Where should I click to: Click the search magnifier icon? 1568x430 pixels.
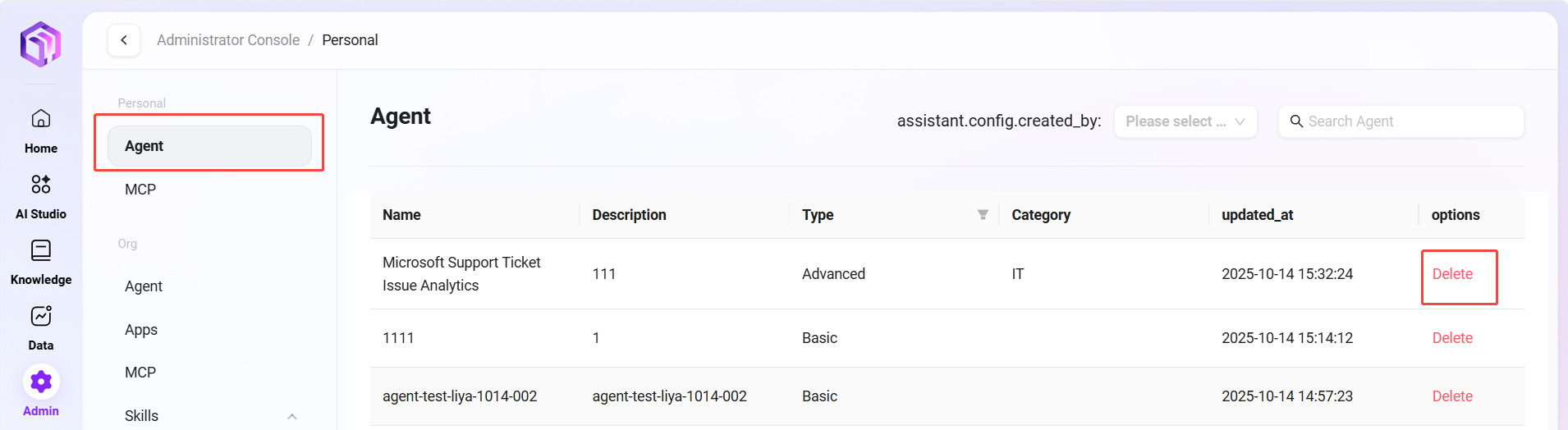tap(1296, 121)
